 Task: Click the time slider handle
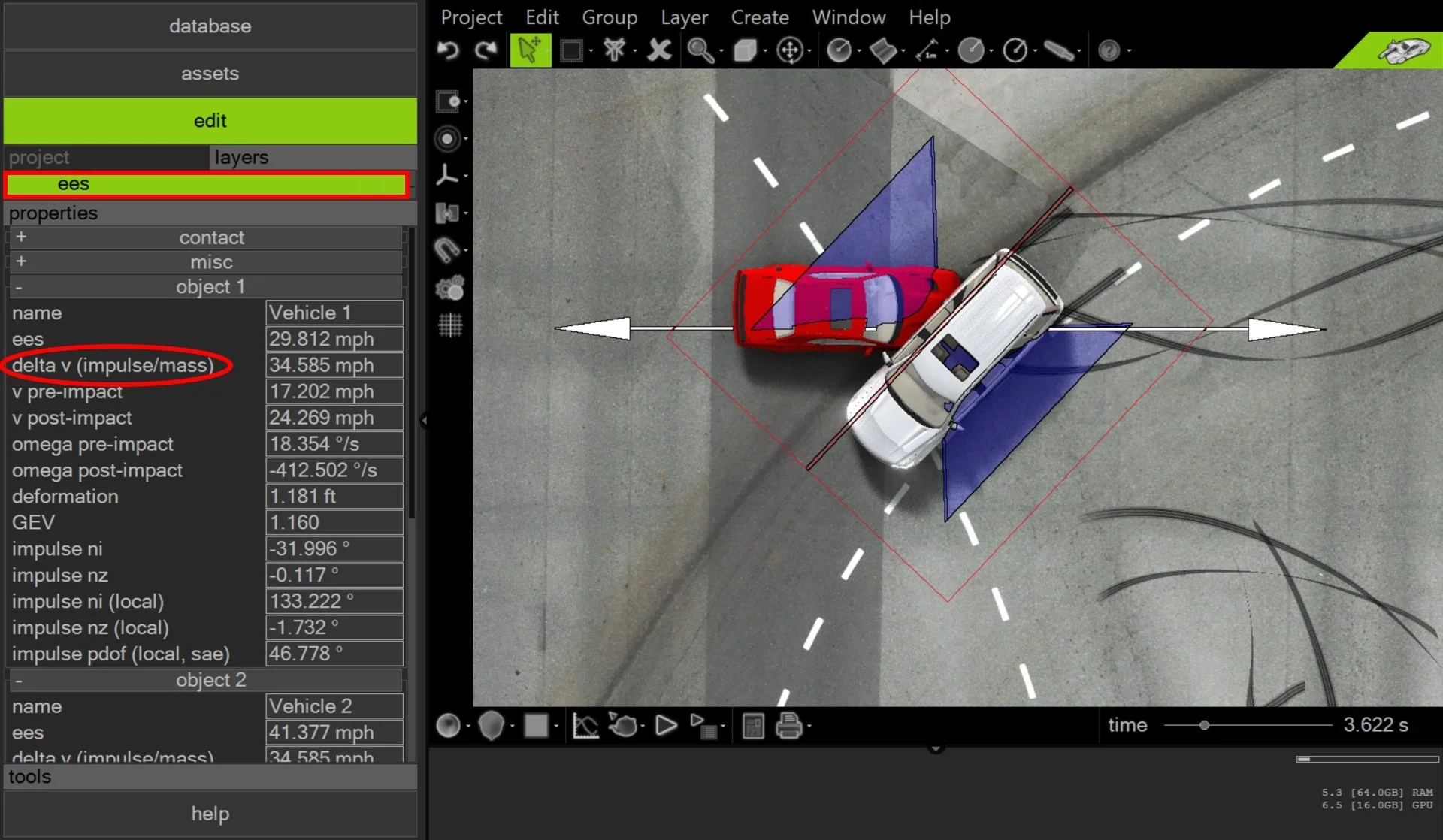pyautogui.click(x=1204, y=725)
